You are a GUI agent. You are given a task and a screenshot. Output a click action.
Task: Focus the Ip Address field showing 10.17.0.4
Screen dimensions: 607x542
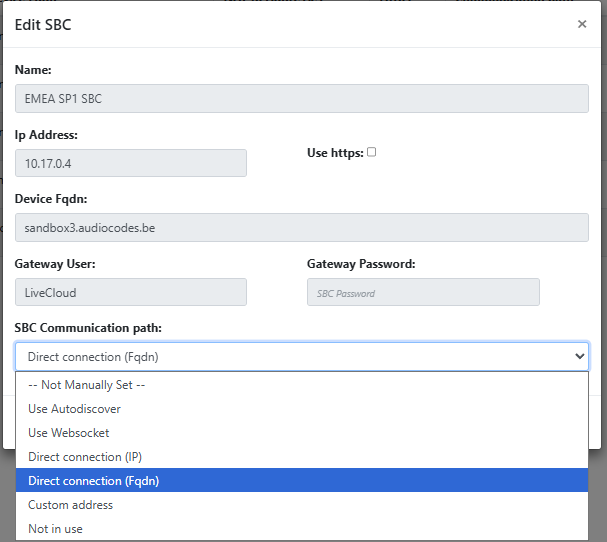coord(131,164)
